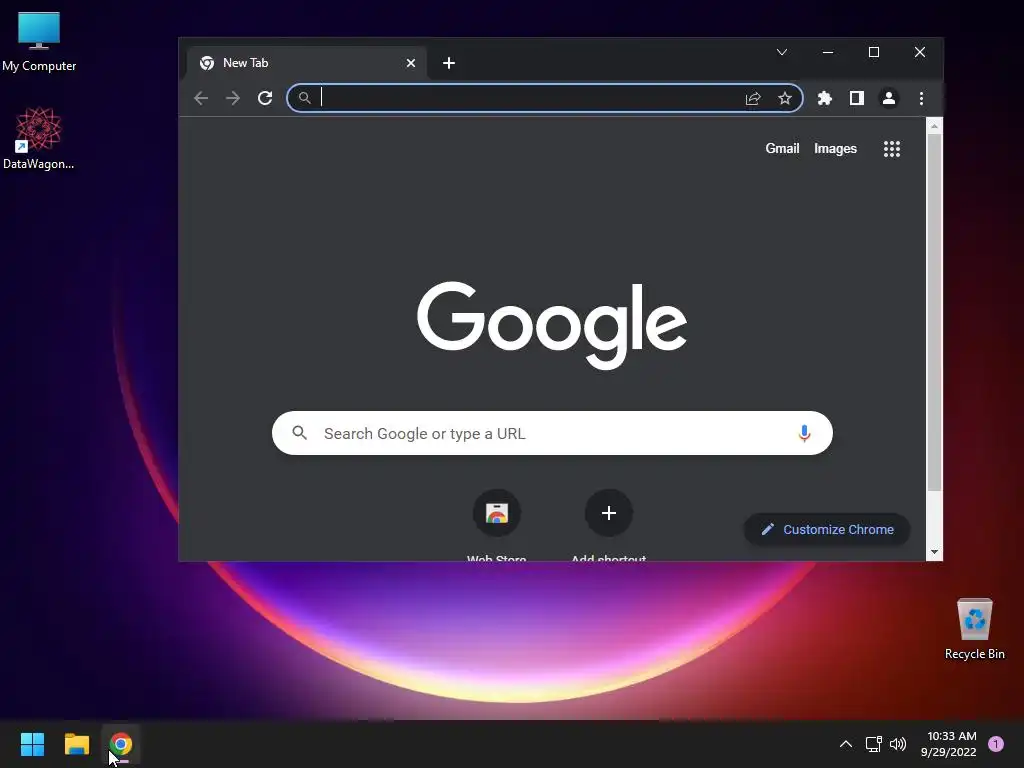Expand the tab search chevron
This screenshot has width=1024, height=768.
(782, 52)
